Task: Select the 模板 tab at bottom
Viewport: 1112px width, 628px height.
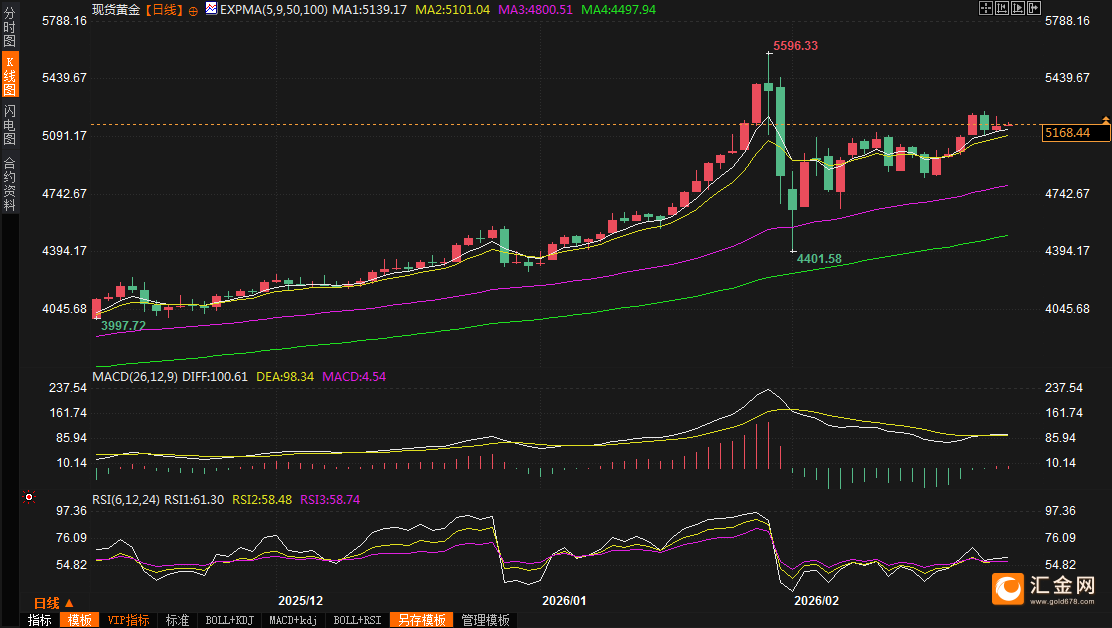Action: click(79, 620)
